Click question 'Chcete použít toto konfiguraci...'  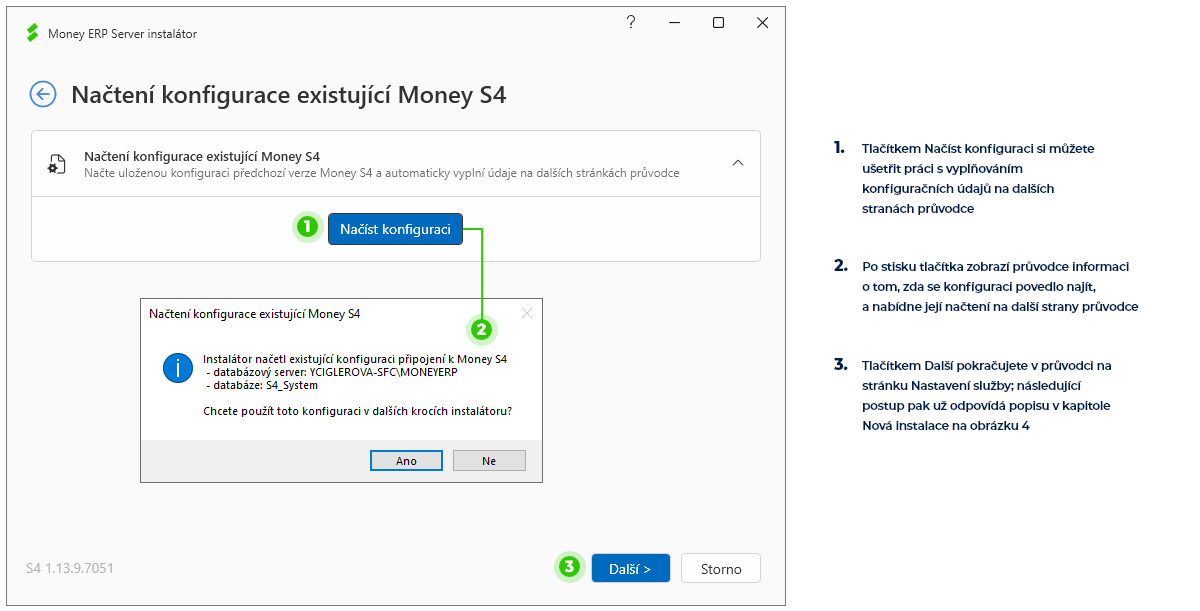coord(358,410)
